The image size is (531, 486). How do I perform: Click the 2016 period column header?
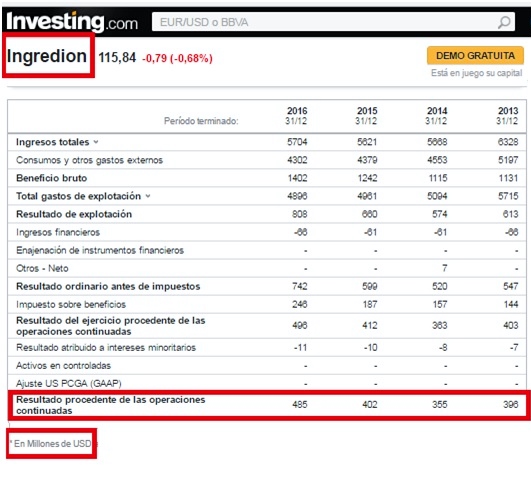click(x=296, y=116)
